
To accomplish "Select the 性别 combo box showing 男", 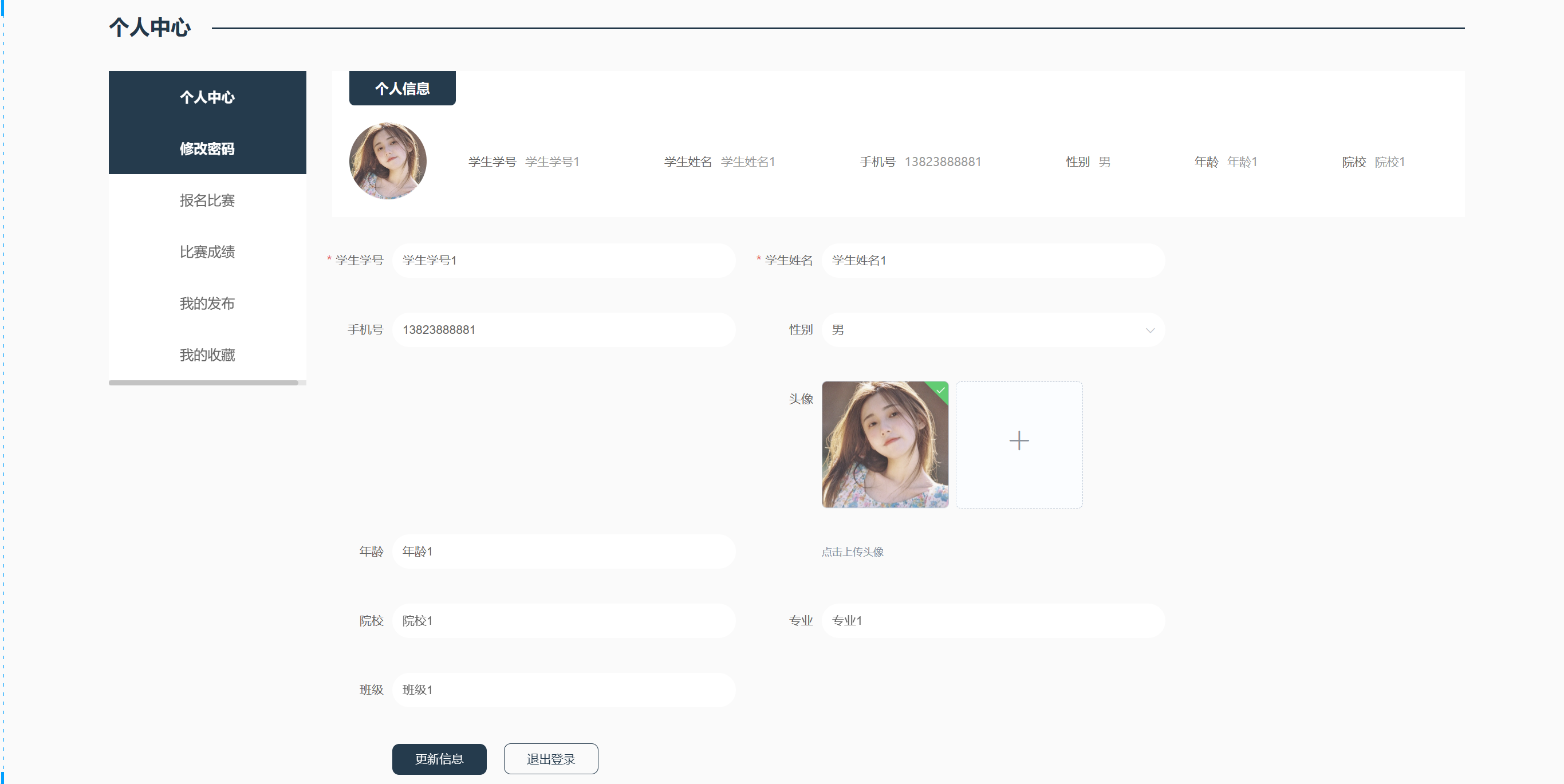I will click(x=983, y=330).
